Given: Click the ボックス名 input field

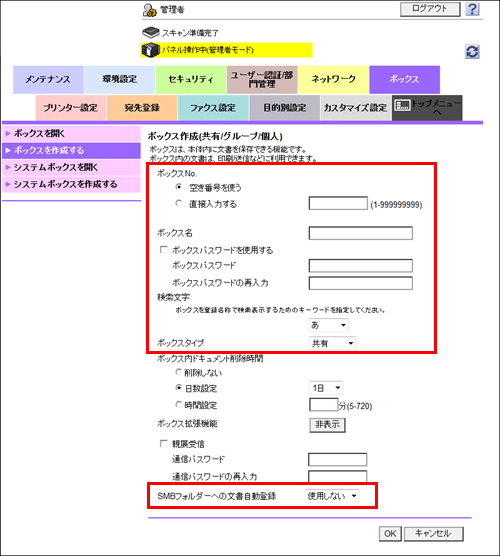Looking at the screenshot, I should coord(361,233).
